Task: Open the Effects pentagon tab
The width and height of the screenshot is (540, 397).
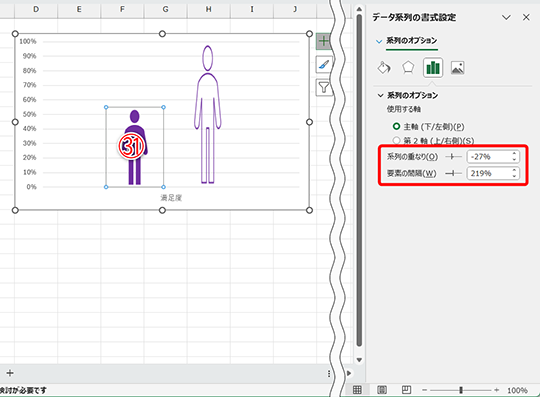Action: pos(408,68)
